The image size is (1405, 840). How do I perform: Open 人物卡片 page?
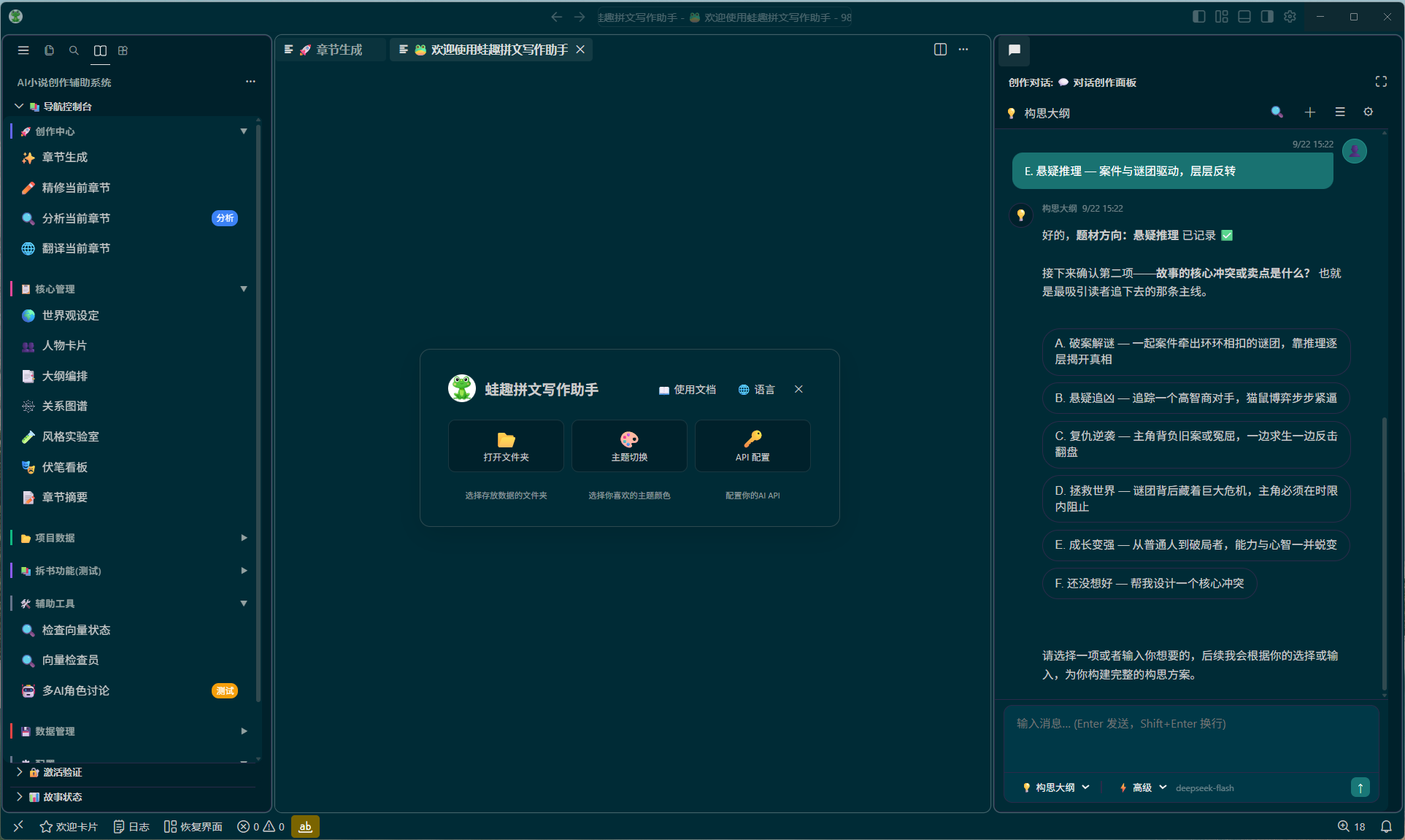pos(131,346)
